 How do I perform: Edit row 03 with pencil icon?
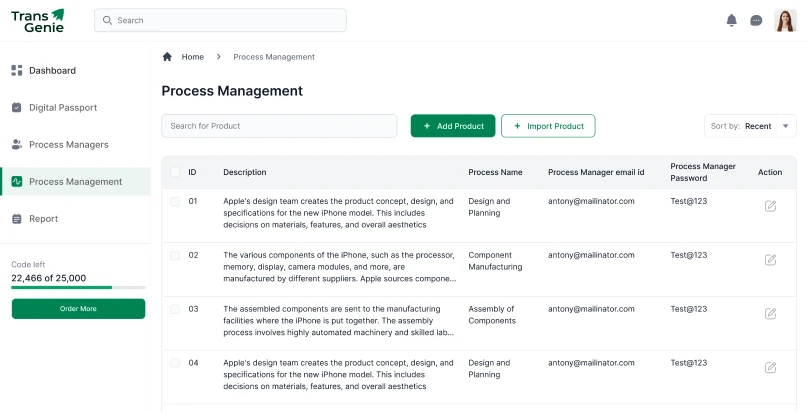coord(770,313)
